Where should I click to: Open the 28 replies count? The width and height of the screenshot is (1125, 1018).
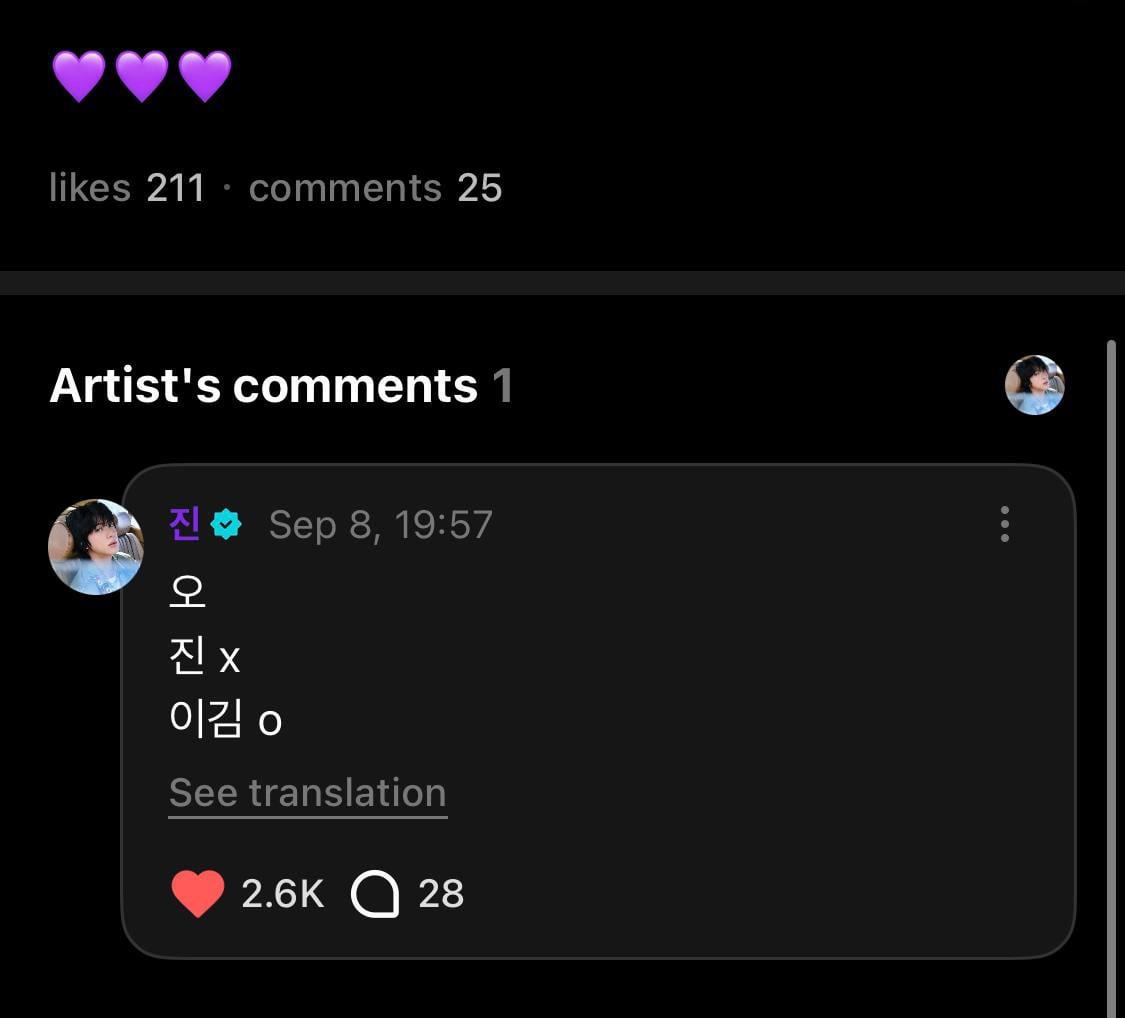pyautogui.click(x=441, y=893)
